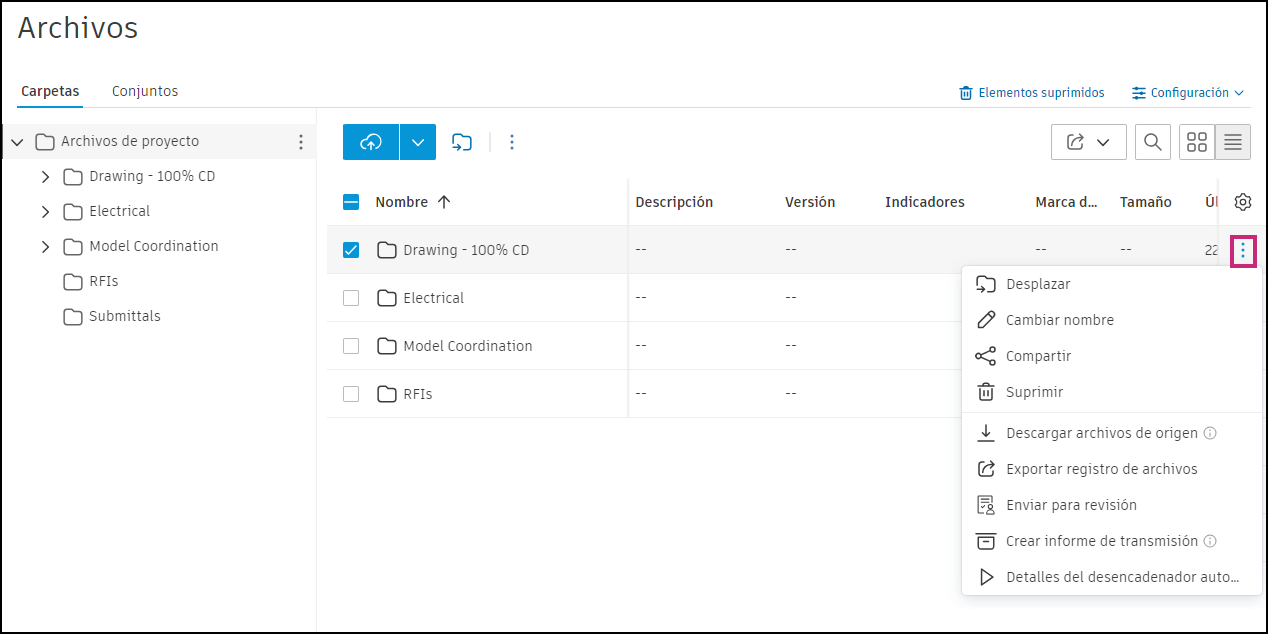Switch to the Conjuntos tab
Viewport: 1268px width, 634px height.
[x=145, y=91]
